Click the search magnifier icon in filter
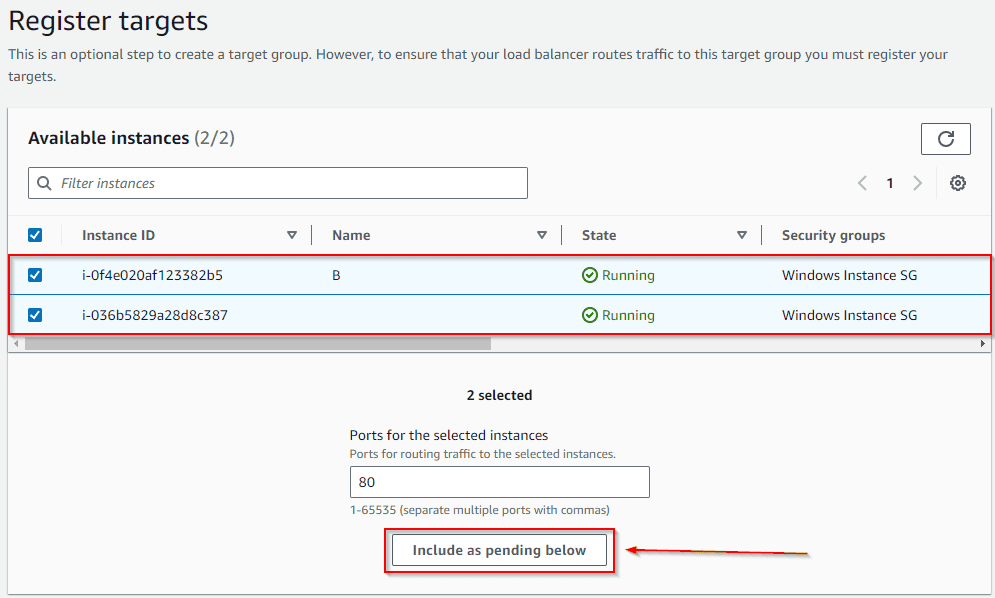 pyautogui.click(x=44, y=183)
